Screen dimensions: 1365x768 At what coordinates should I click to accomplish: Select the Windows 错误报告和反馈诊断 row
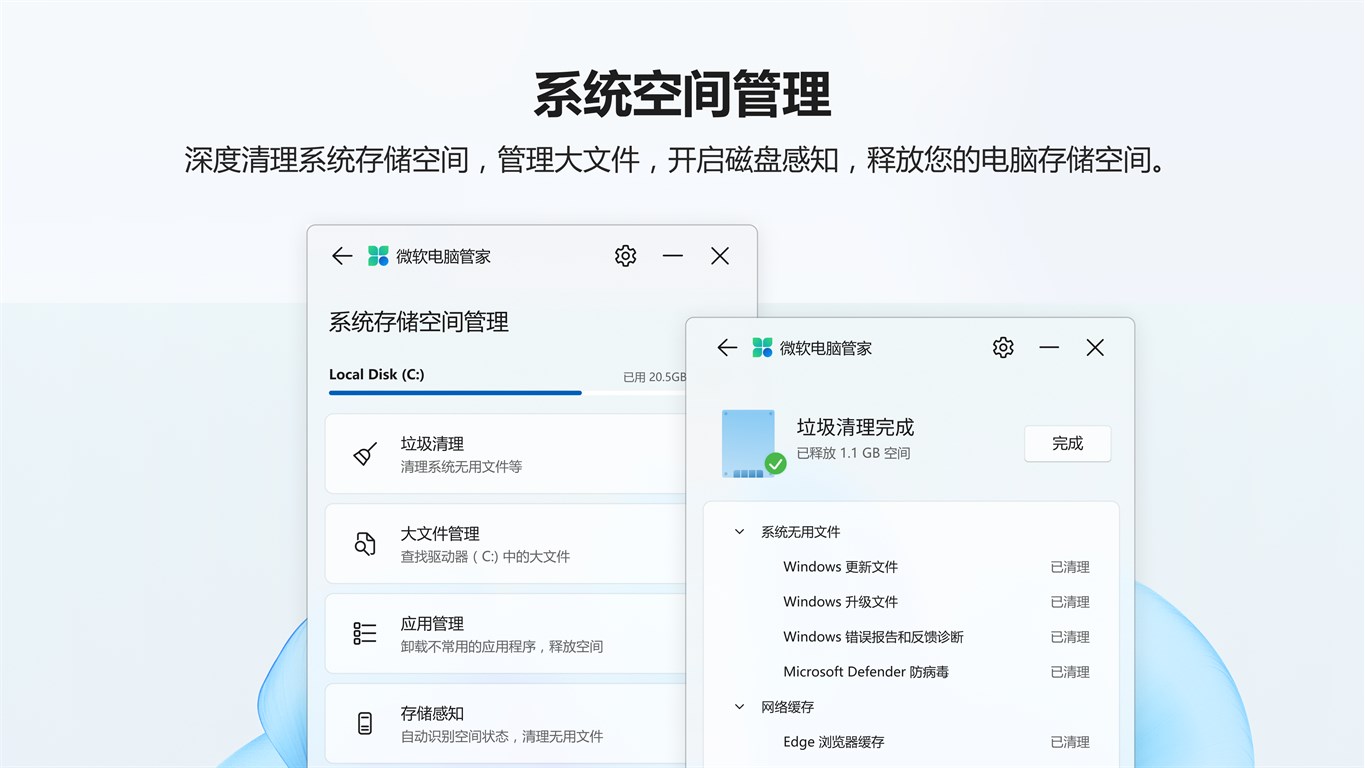(911, 637)
